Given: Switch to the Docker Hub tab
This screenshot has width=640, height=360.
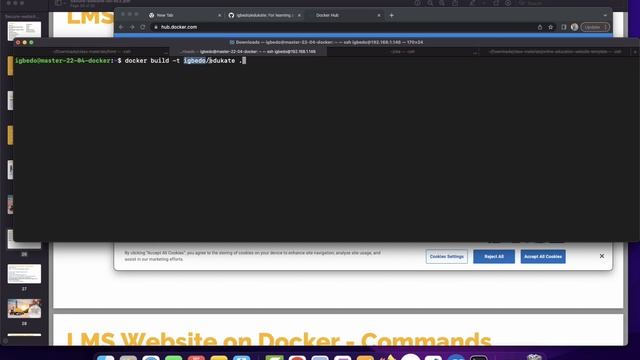Looking at the screenshot, I should [x=346, y=15].
